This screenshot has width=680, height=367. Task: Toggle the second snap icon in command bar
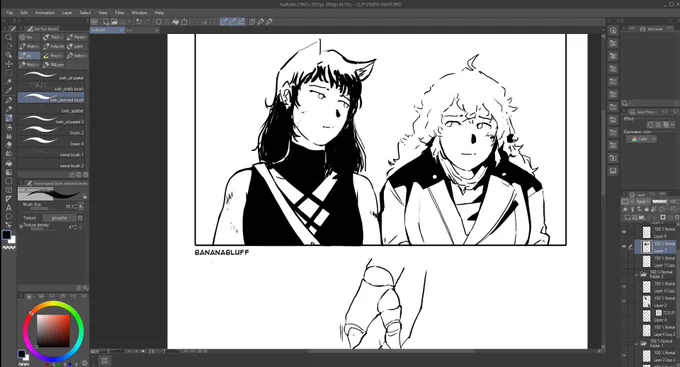233,22
